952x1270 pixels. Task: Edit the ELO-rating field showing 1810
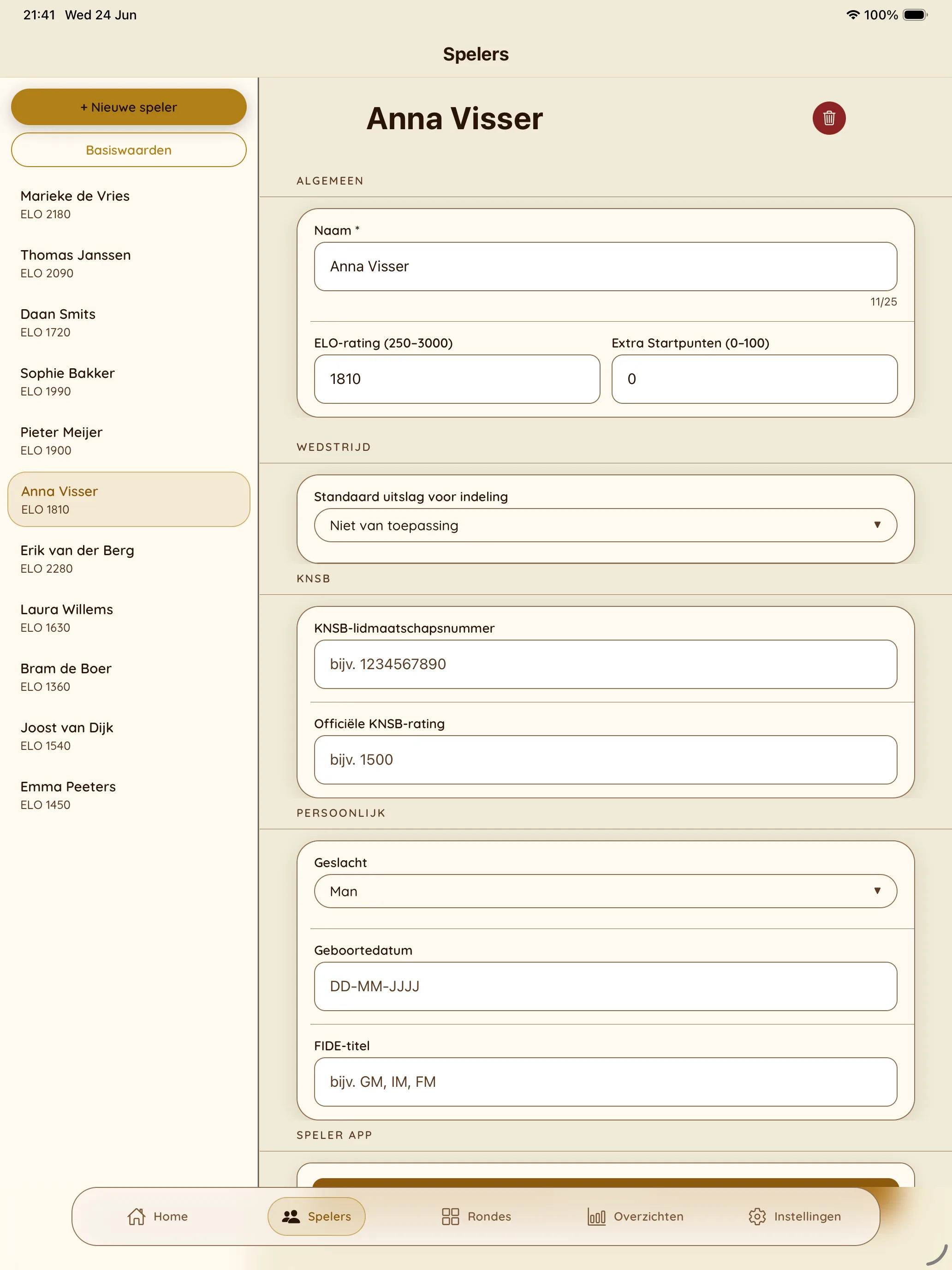(457, 379)
